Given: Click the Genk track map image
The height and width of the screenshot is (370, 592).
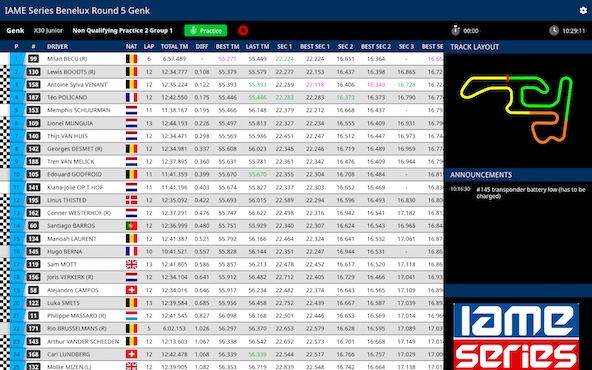Looking at the screenshot, I should 516,109.
